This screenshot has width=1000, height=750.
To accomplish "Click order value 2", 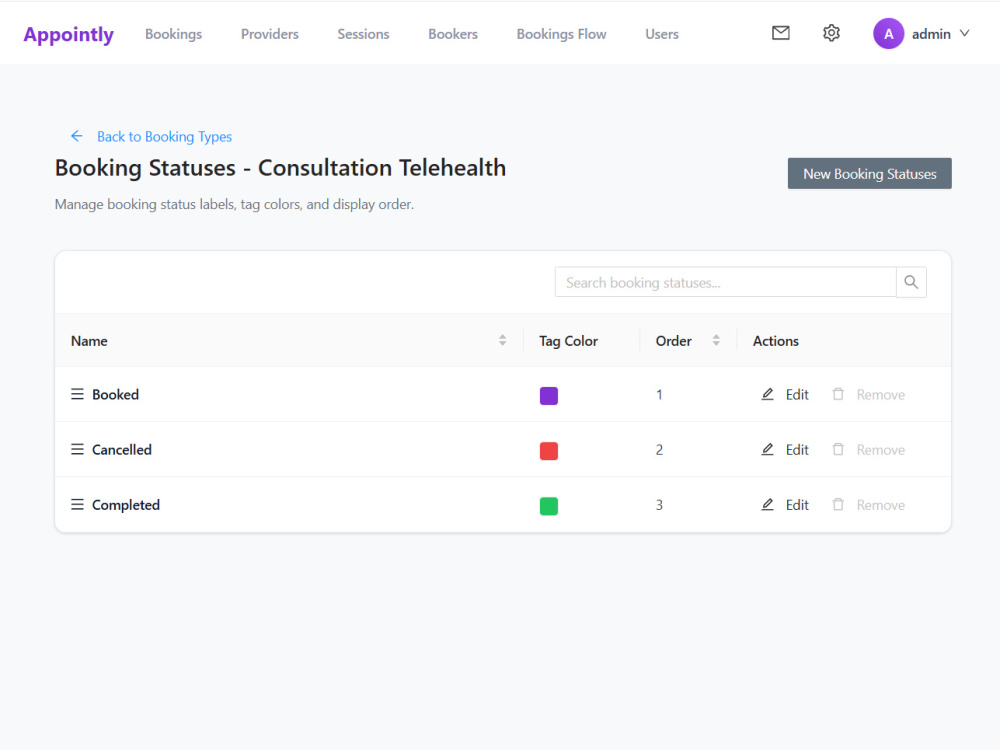I will [x=659, y=450].
